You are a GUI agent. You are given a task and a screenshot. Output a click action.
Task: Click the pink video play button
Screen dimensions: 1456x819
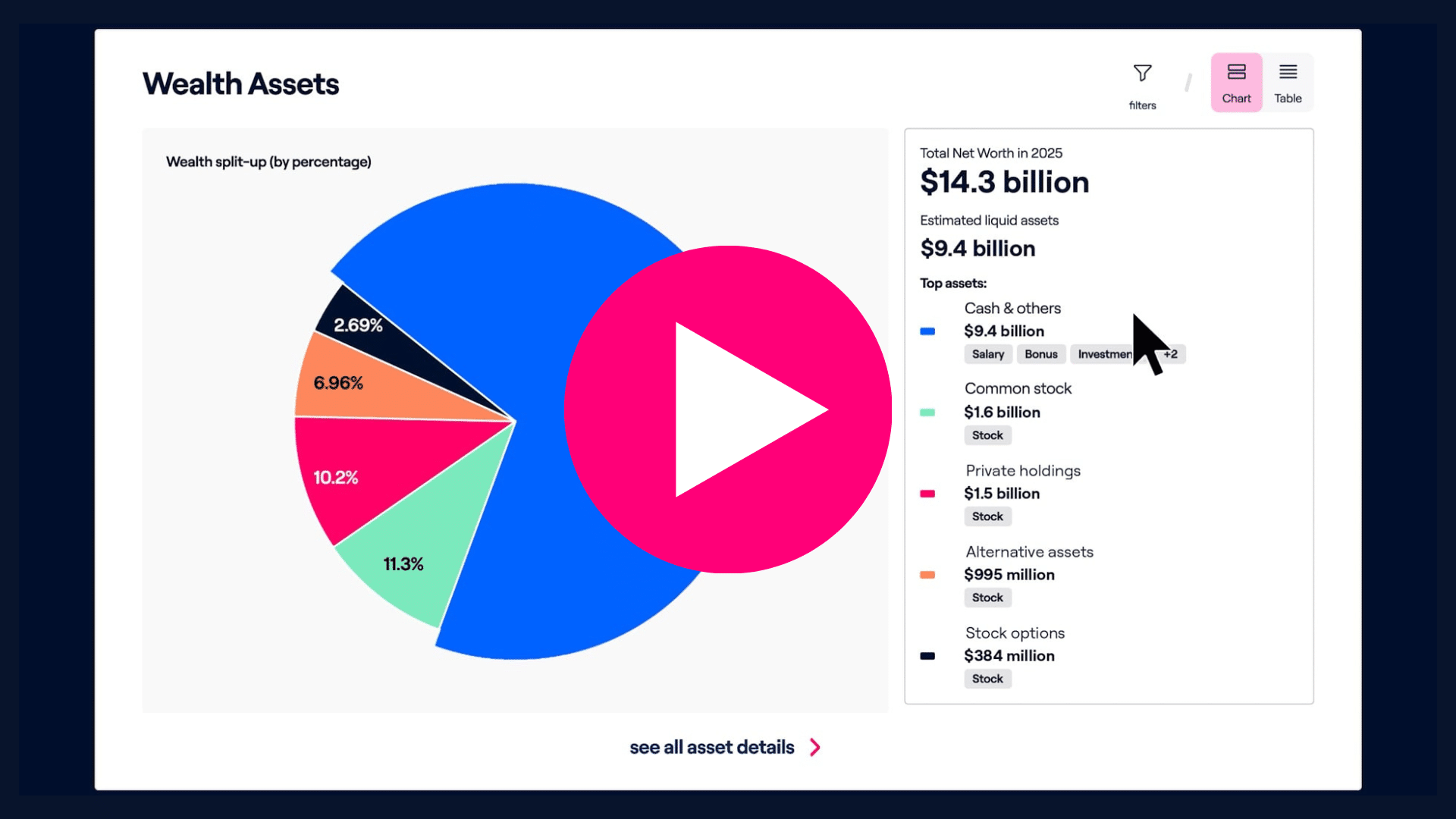[x=727, y=409]
